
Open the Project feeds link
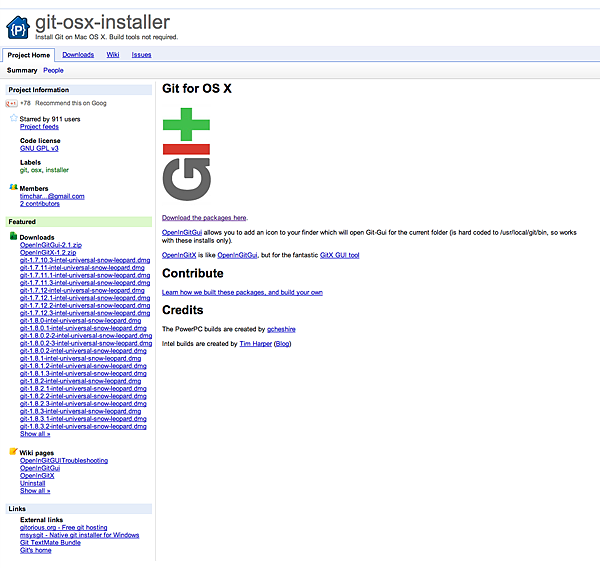39,127
